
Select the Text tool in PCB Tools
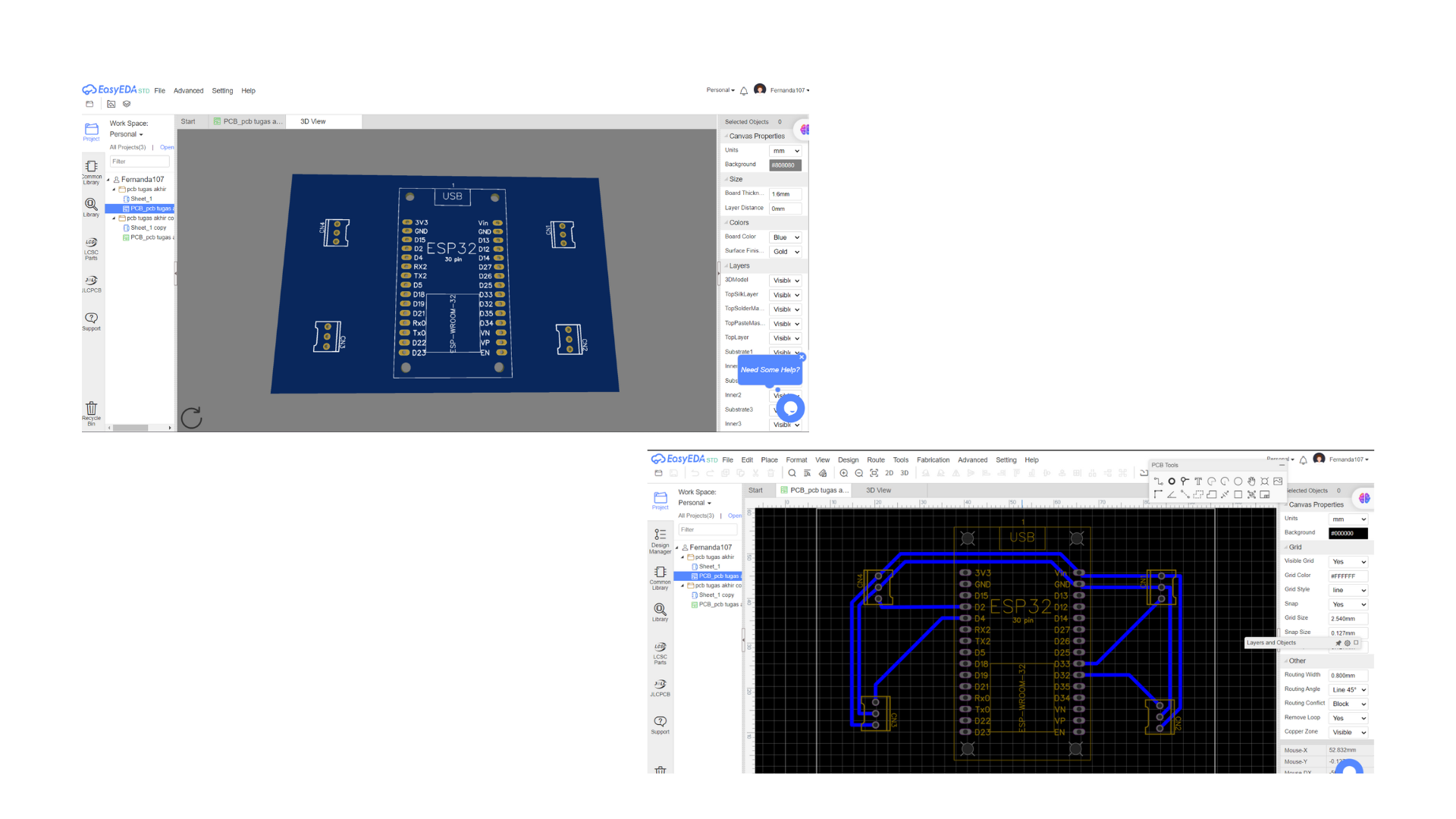(1198, 481)
